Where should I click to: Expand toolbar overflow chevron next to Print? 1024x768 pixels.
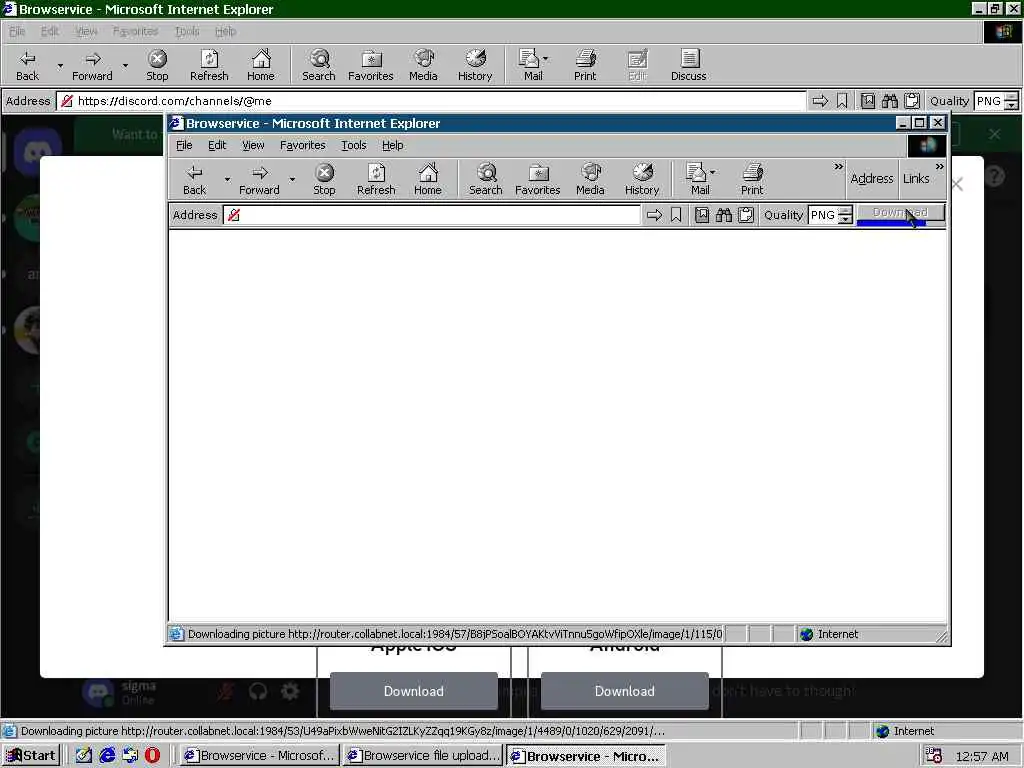point(839,167)
